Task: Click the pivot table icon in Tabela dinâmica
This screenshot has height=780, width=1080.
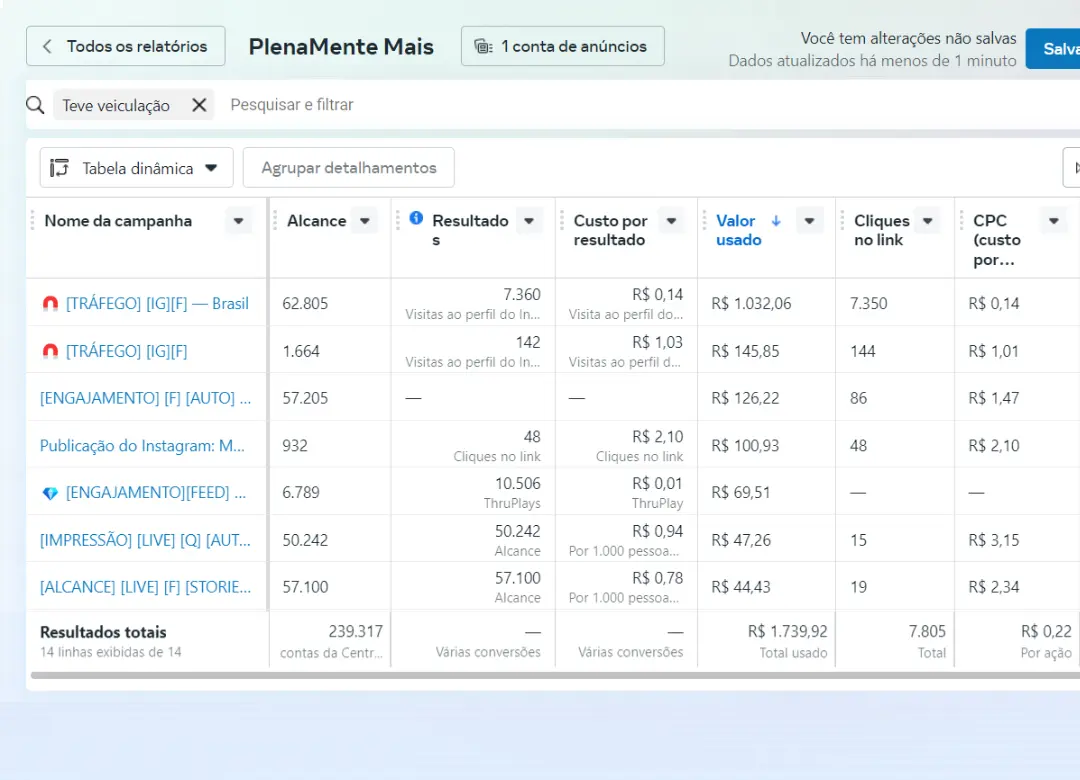Action: tap(59, 168)
